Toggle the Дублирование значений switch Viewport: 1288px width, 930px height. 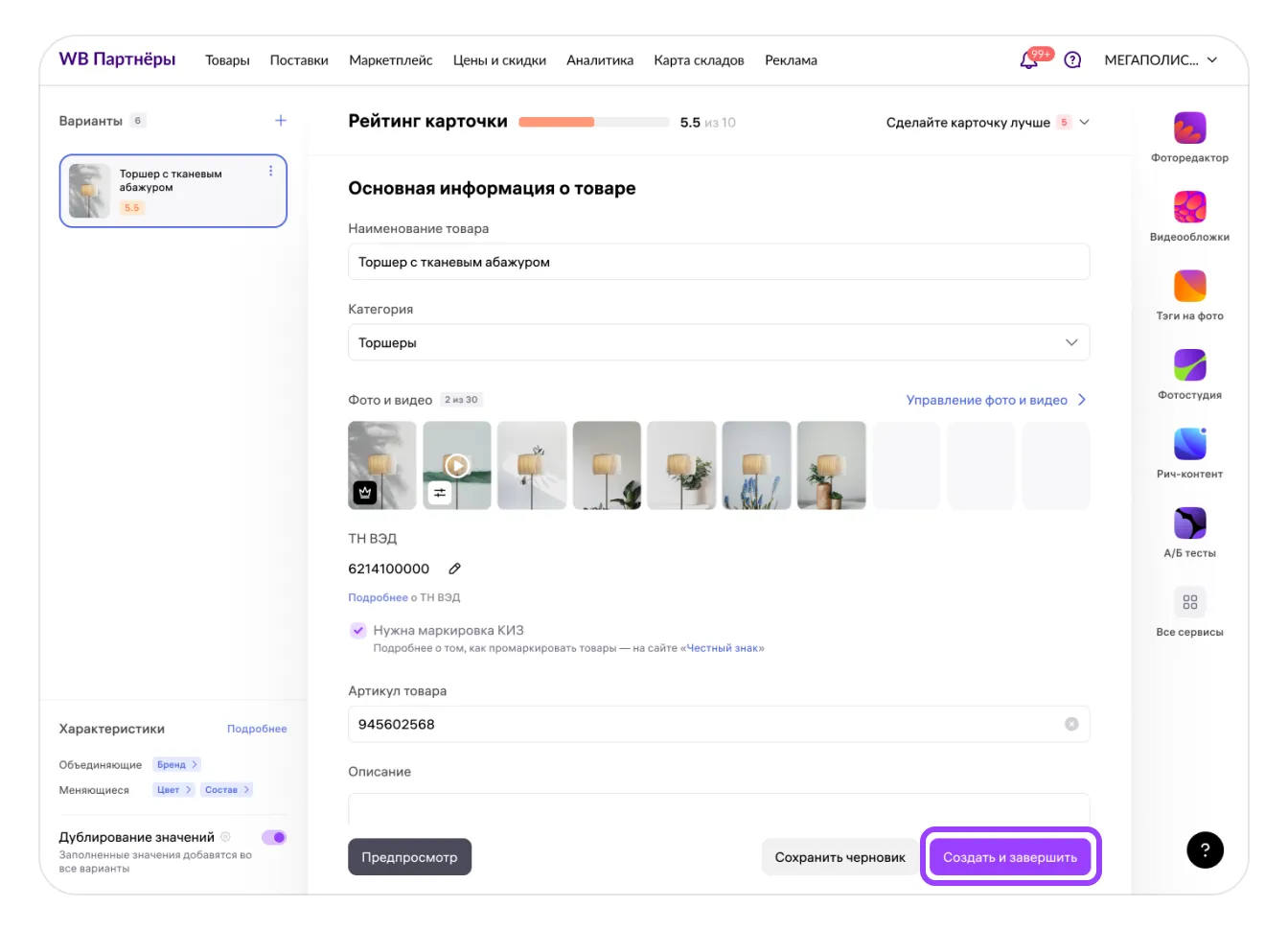pos(274,837)
